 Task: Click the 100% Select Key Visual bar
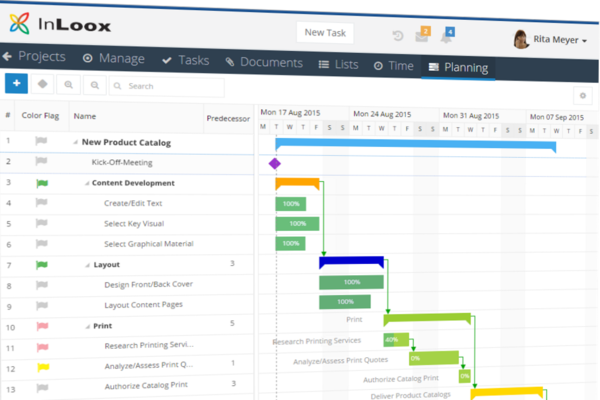point(297,224)
